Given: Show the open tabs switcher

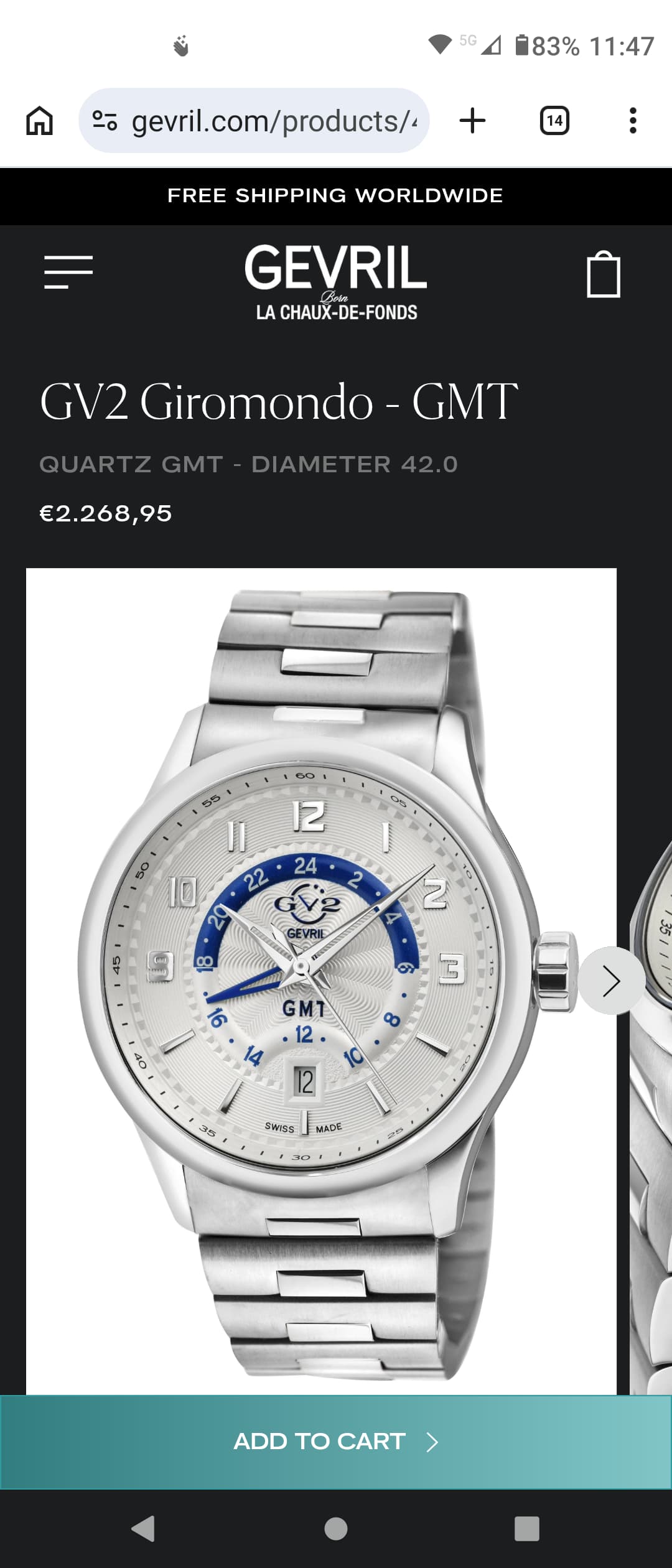Looking at the screenshot, I should point(554,121).
